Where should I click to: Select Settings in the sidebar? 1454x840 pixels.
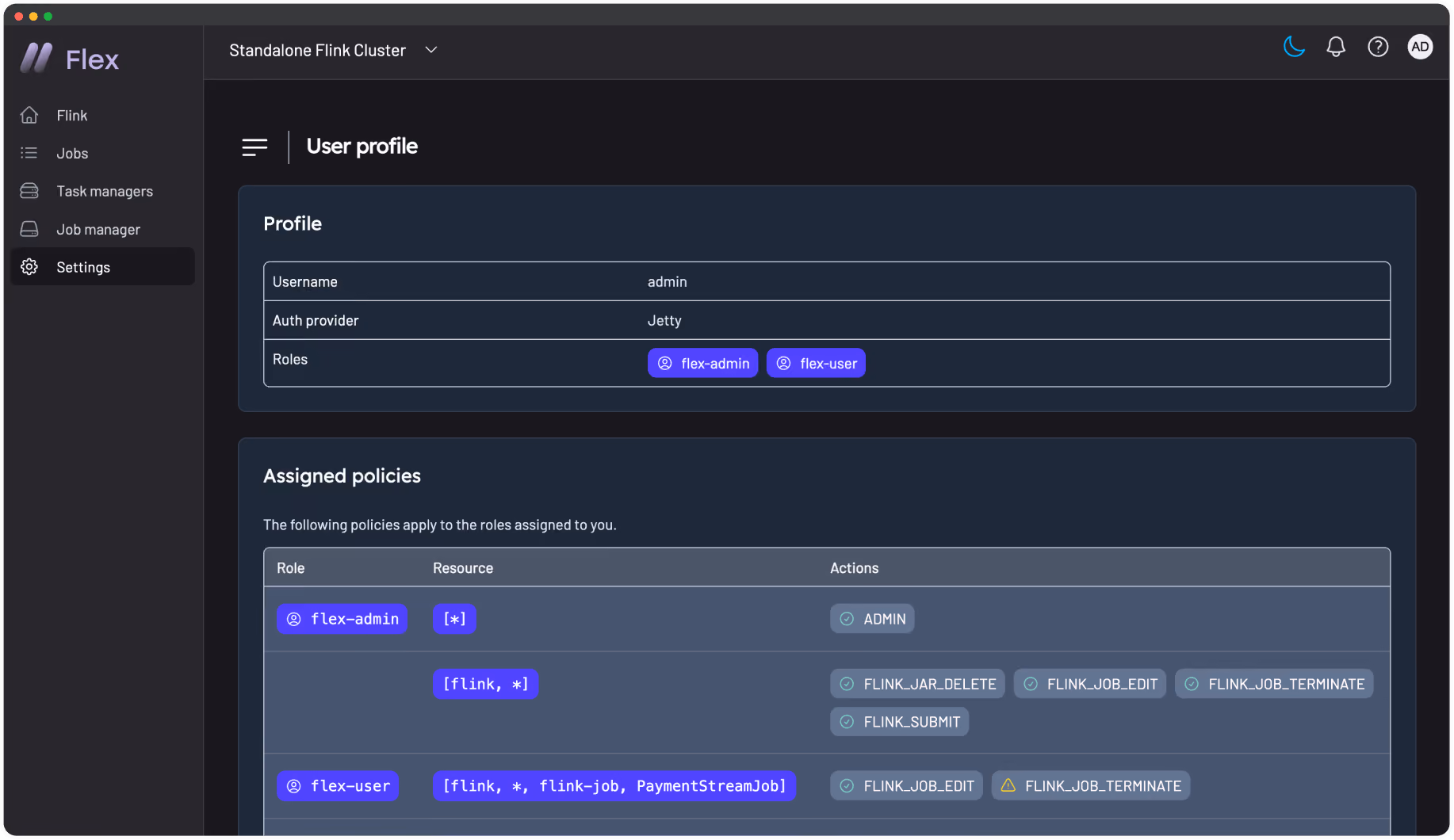click(102, 267)
